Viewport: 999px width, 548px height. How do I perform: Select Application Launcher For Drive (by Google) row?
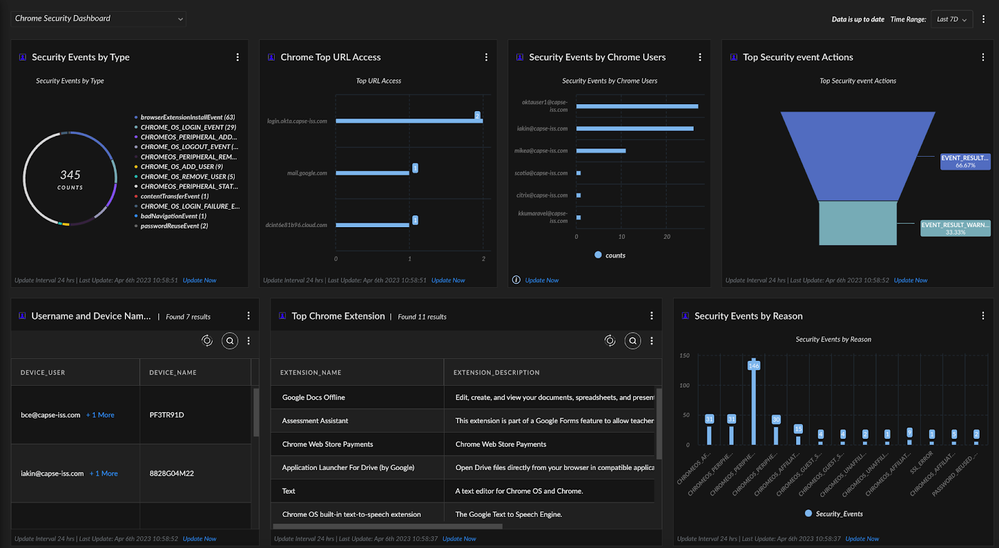click(463, 468)
